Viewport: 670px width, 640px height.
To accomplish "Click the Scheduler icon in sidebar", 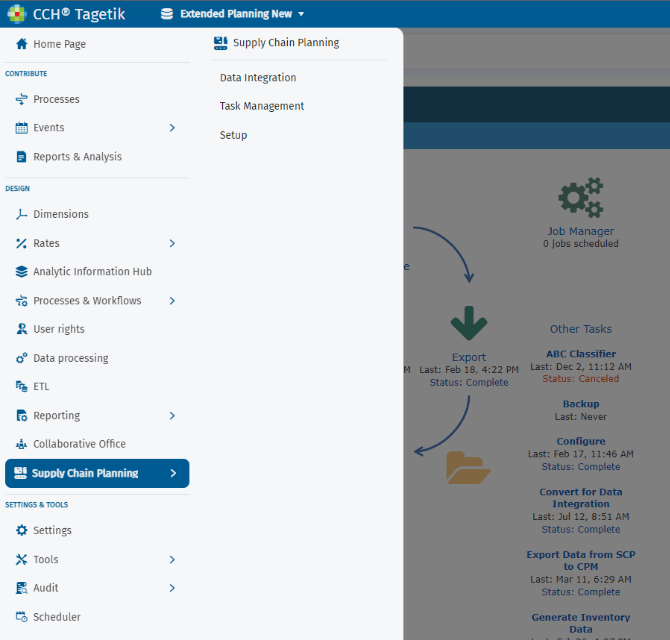I will tap(21, 617).
